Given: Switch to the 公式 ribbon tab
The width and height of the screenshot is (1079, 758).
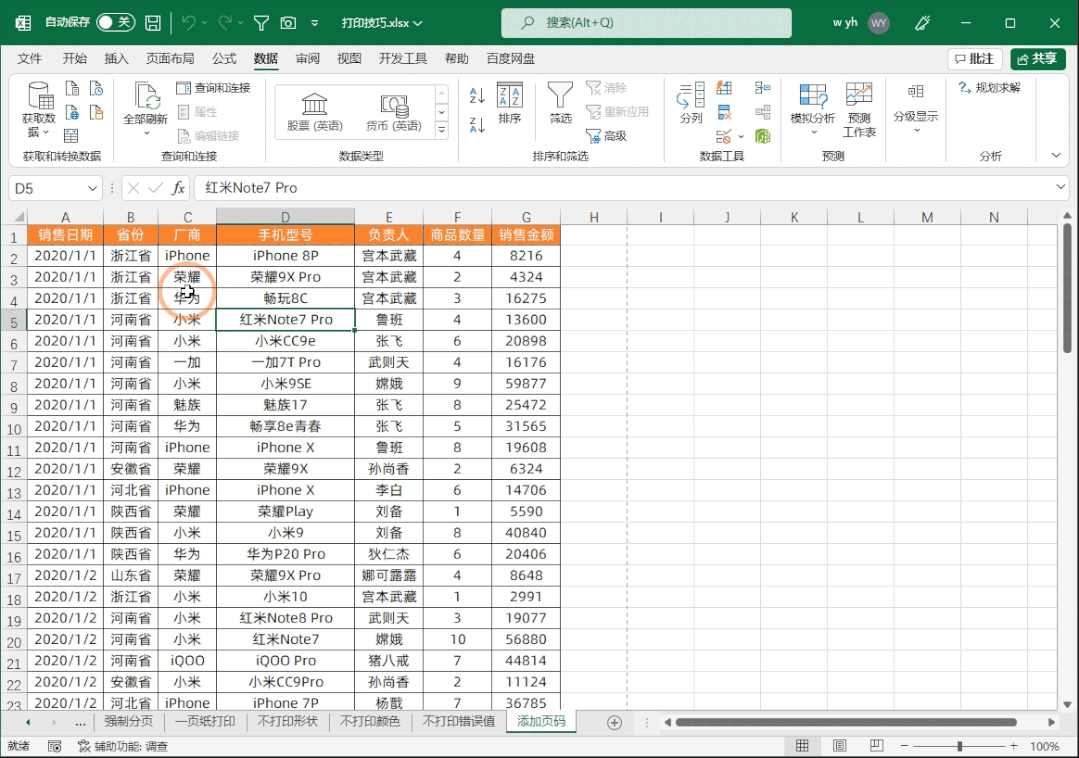Looking at the screenshot, I should pyautogui.click(x=224, y=58).
